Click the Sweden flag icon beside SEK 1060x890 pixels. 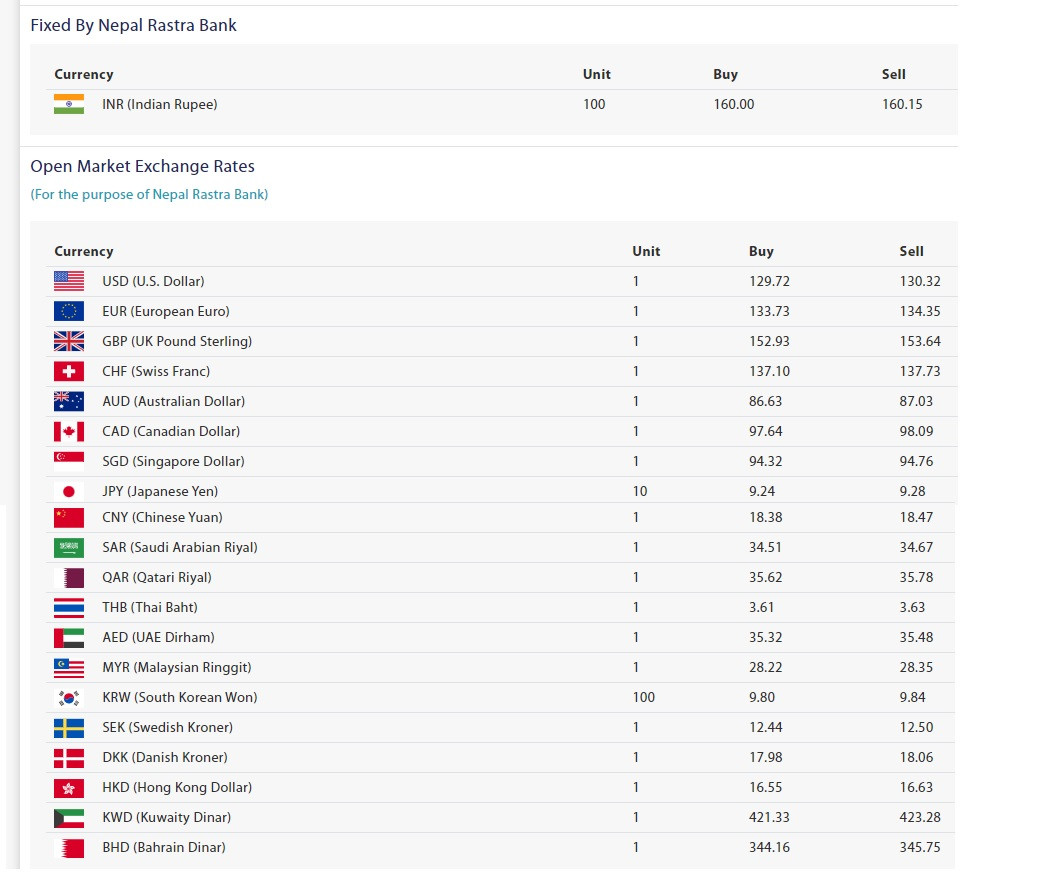69,728
